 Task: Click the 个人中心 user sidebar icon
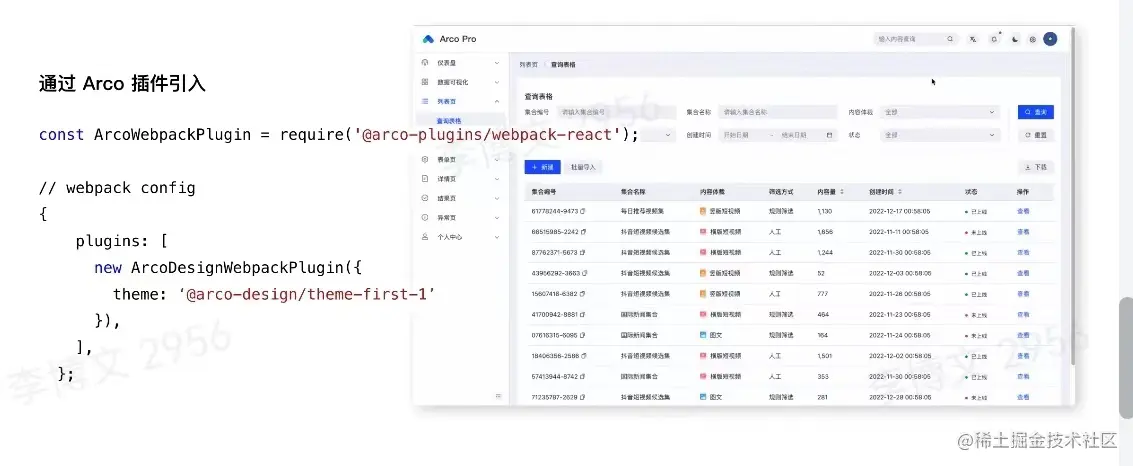point(425,237)
